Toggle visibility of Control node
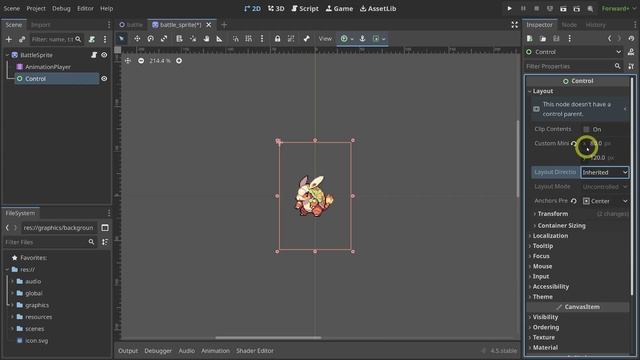The height and width of the screenshot is (360, 640). [x=104, y=78]
